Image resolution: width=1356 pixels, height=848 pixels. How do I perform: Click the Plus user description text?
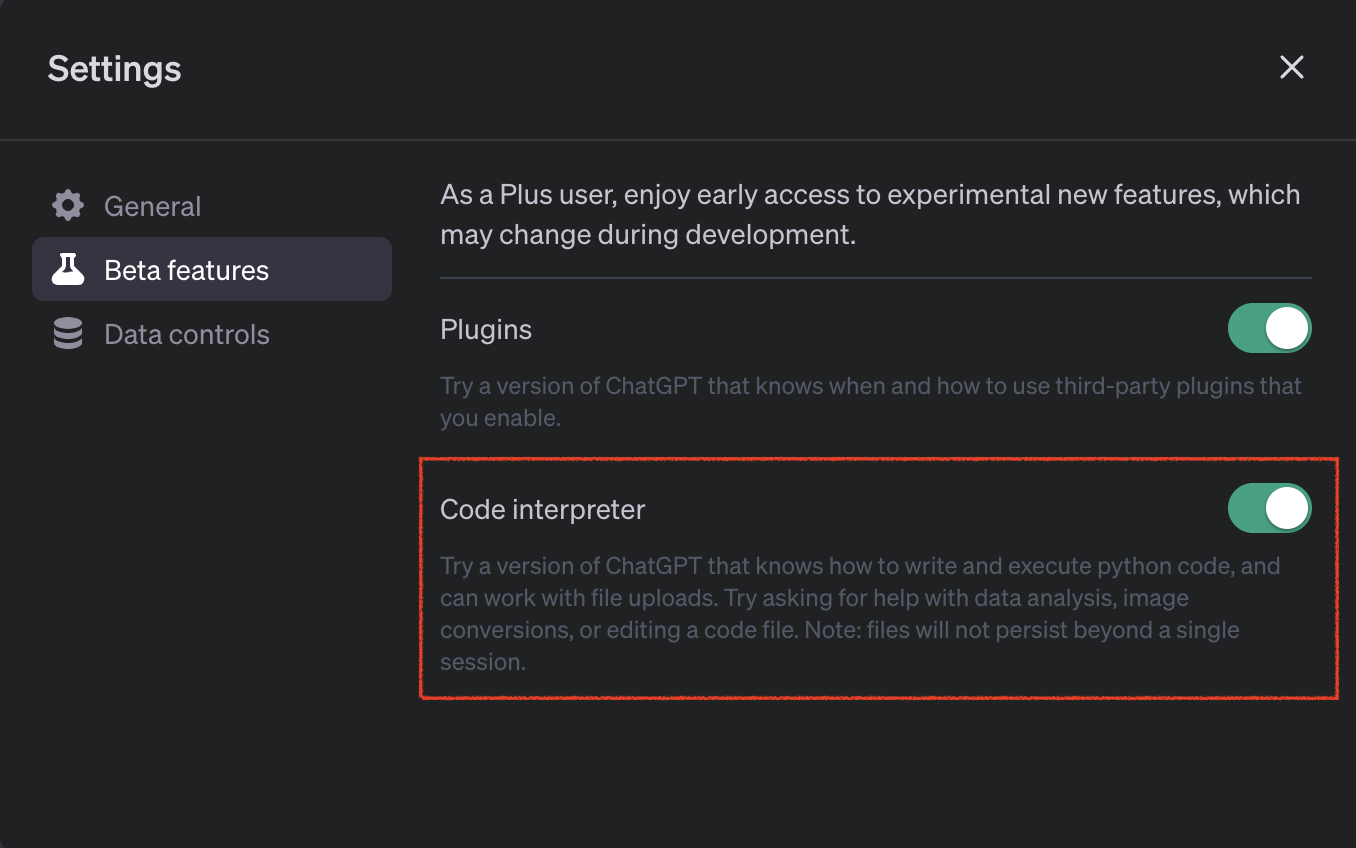(870, 214)
